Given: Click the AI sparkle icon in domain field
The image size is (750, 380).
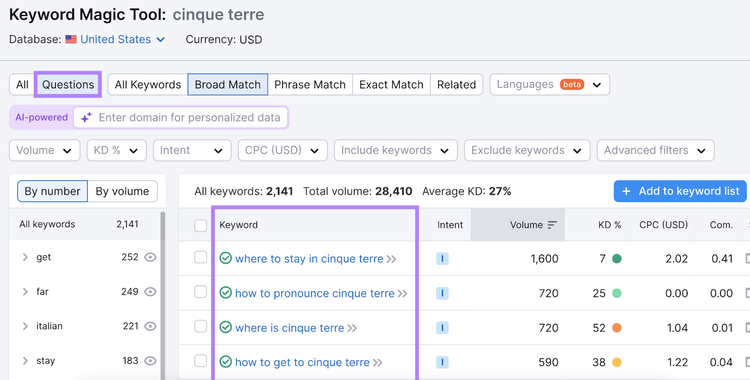Looking at the screenshot, I should [x=86, y=118].
